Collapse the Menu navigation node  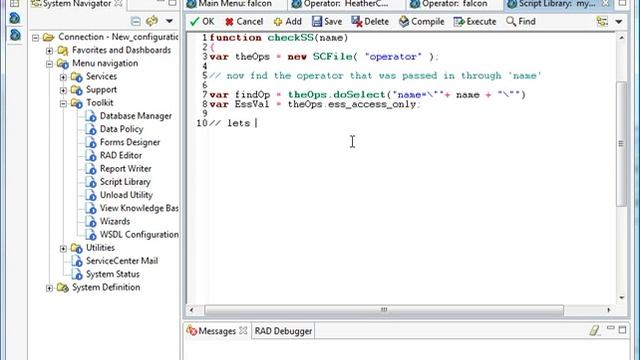[x=49, y=64]
